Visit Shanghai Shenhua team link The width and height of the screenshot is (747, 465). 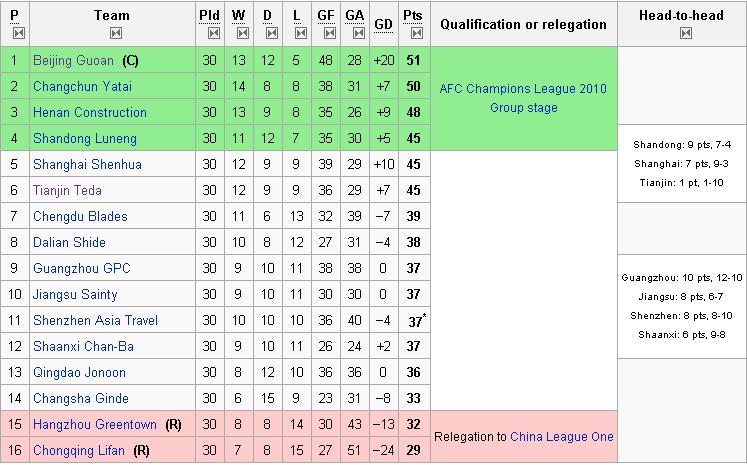[x=87, y=165]
